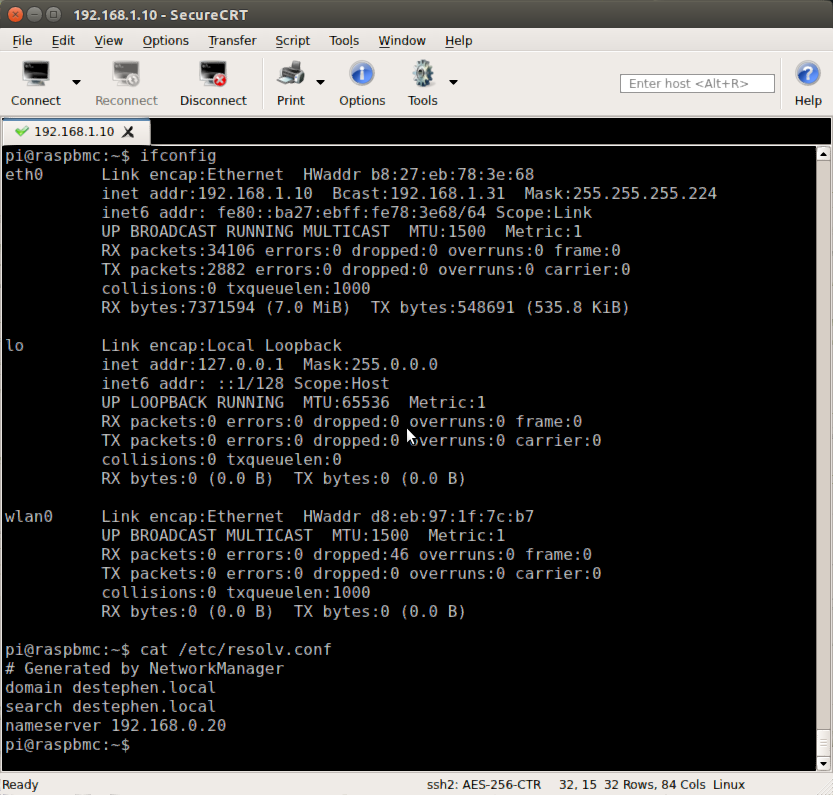Click the Reconnect toolbar icon

click(126, 74)
